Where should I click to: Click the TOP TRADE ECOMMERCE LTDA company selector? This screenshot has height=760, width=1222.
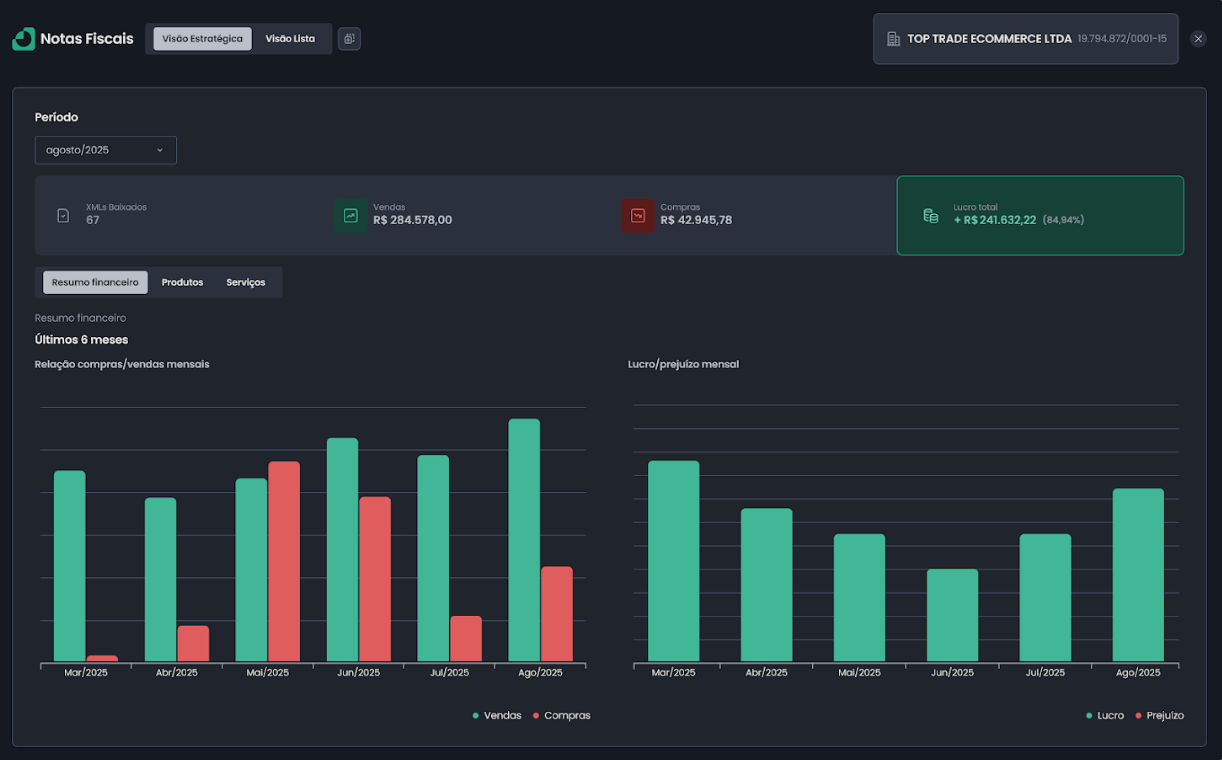coord(1025,39)
